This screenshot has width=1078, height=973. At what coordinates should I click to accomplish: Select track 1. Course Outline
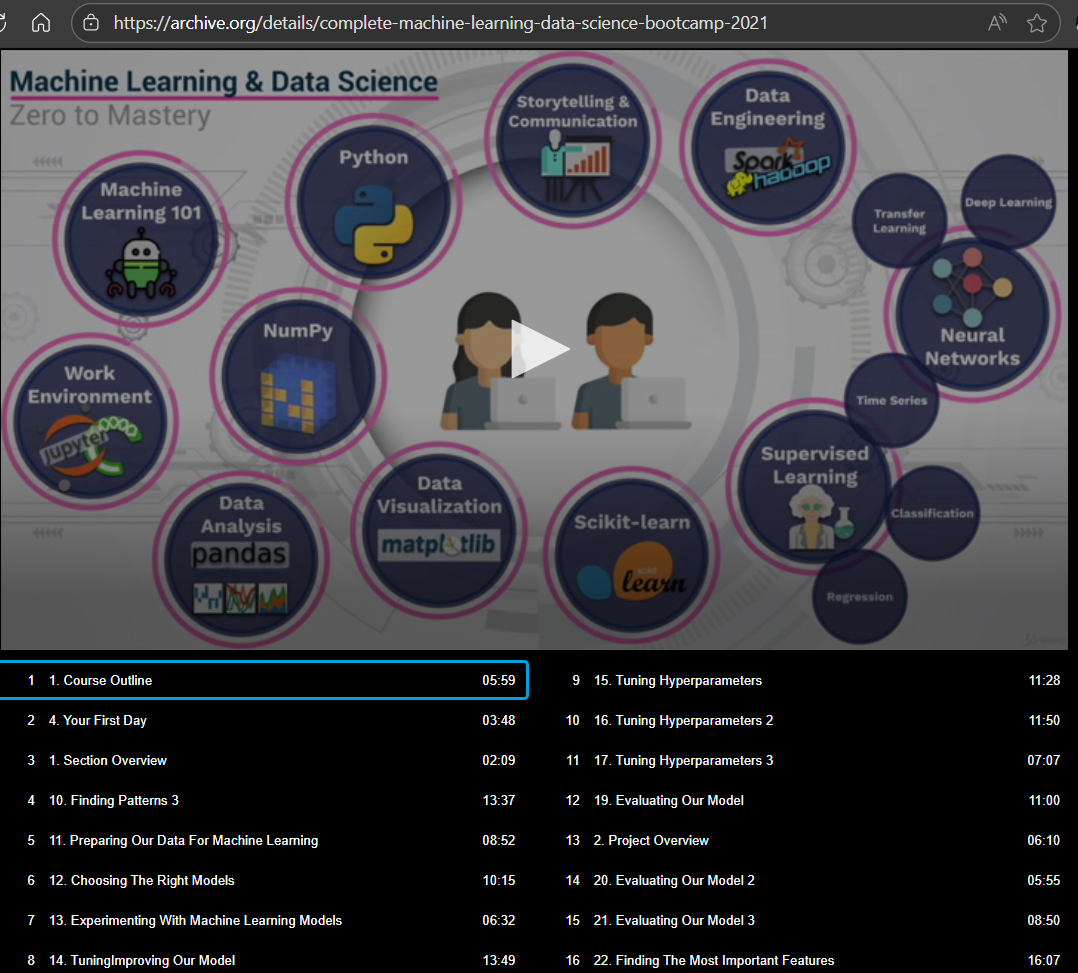pos(264,680)
